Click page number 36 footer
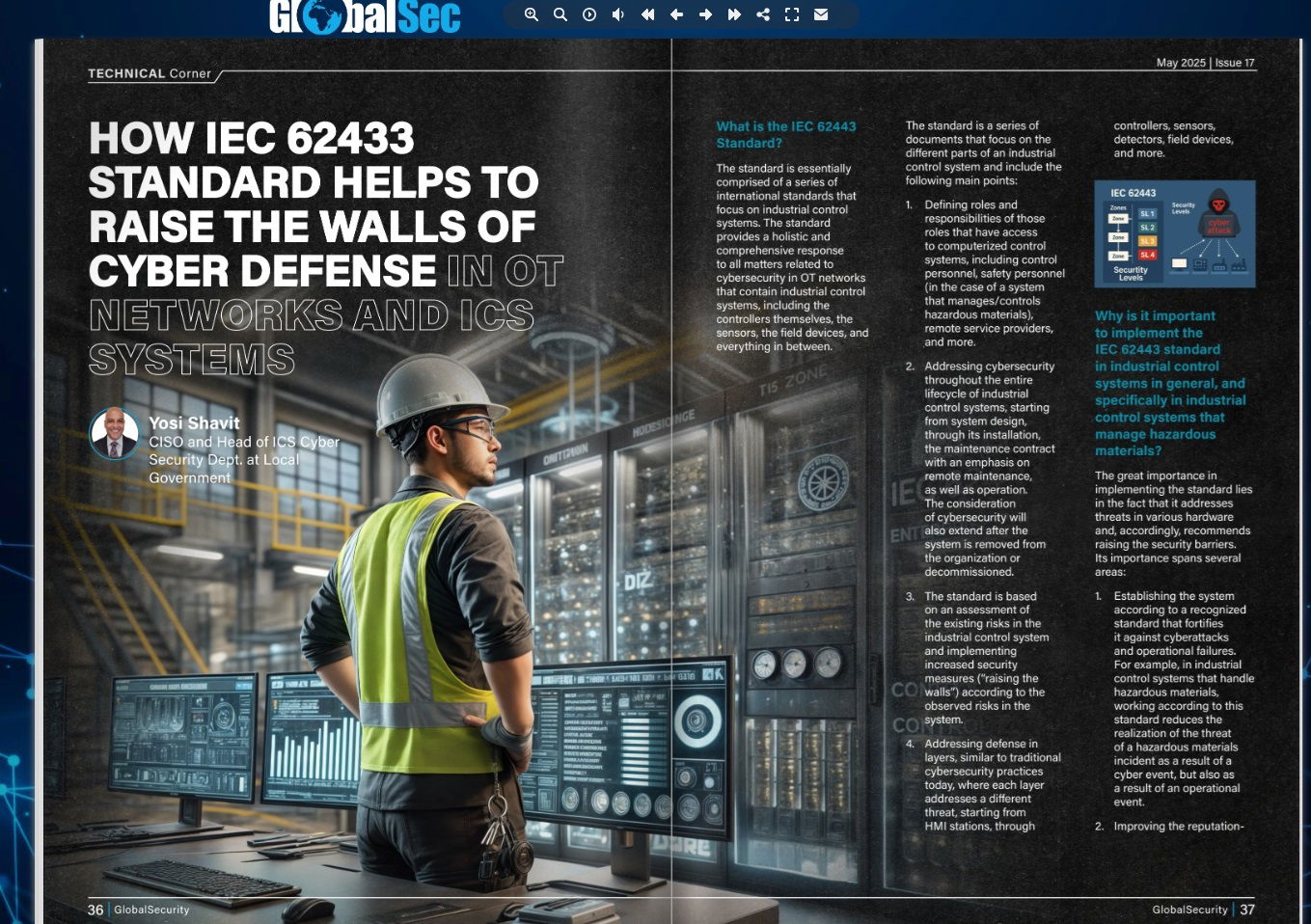 (96, 910)
